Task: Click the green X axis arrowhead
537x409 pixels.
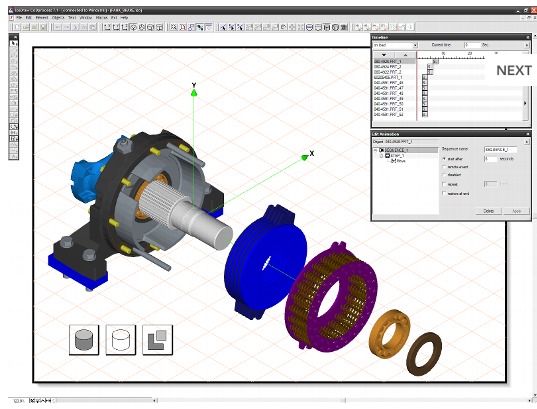Action: coord(304,157)
